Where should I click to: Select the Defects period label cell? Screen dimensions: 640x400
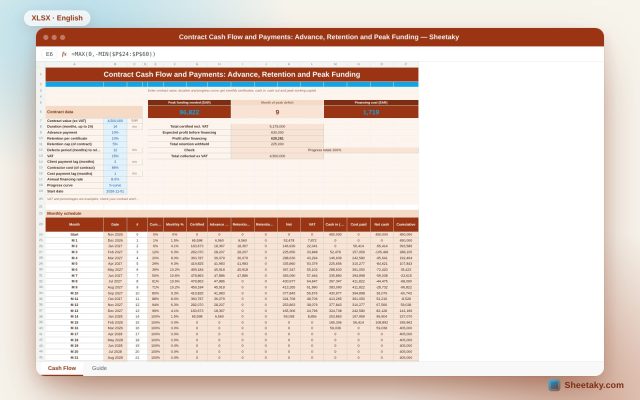(x=74, y=150)
